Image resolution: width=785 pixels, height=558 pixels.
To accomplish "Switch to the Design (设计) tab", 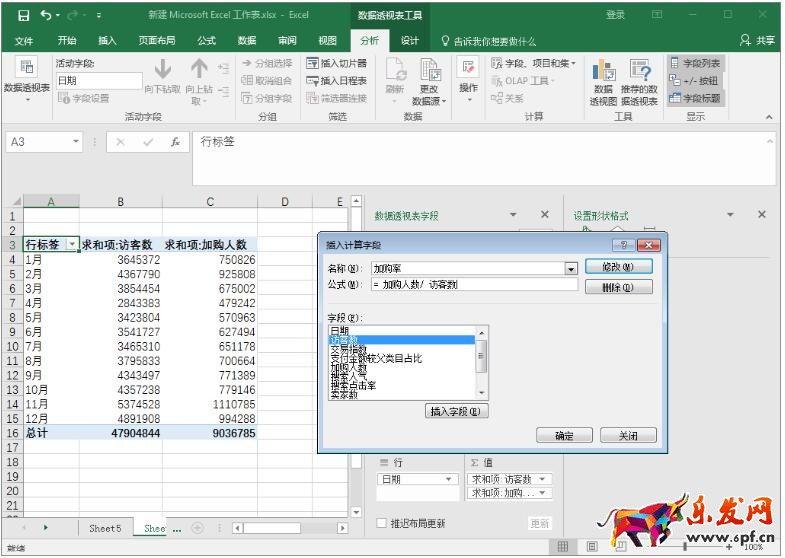I will pos(410,41).
